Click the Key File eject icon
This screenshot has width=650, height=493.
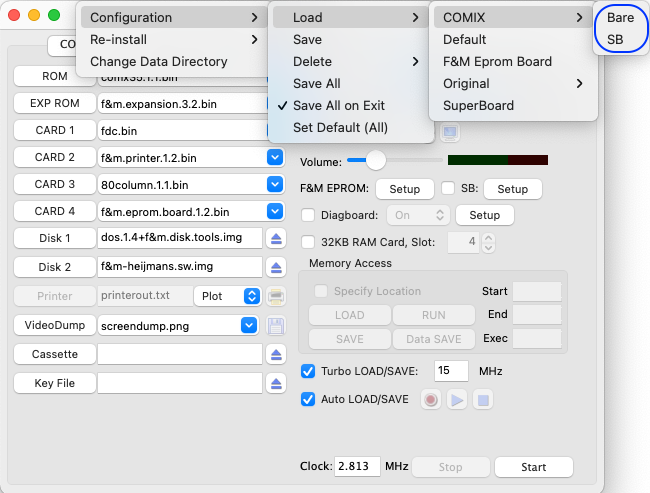click(276, 384)
